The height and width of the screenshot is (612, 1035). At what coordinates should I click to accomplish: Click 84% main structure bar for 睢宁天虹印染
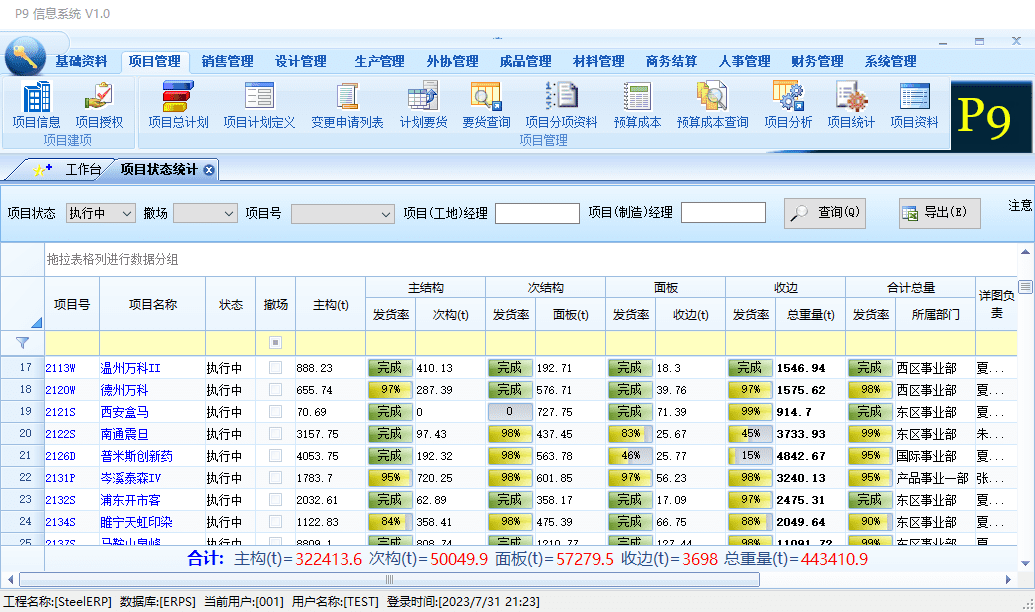tap(390, 522)
